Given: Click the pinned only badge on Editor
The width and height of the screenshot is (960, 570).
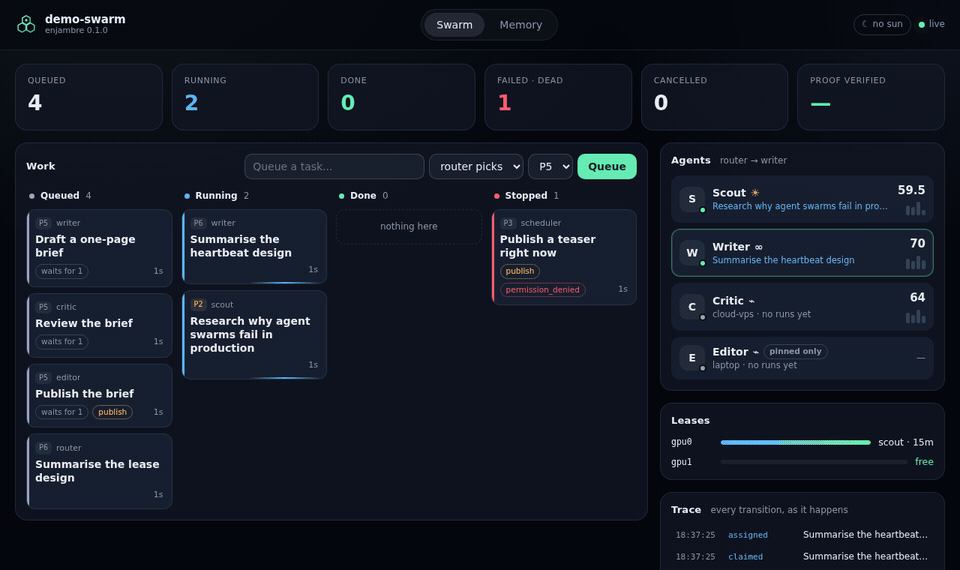Looking at the screenshot, I should (795, 351).
